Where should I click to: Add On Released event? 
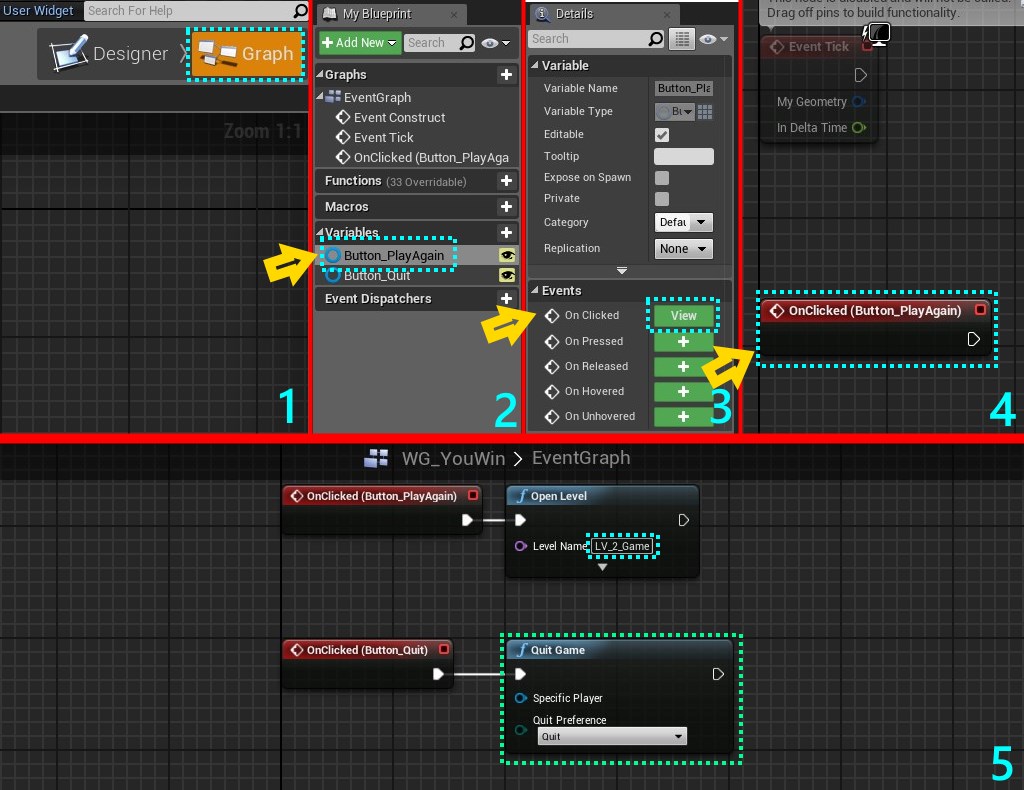click(x=683, y=366)
